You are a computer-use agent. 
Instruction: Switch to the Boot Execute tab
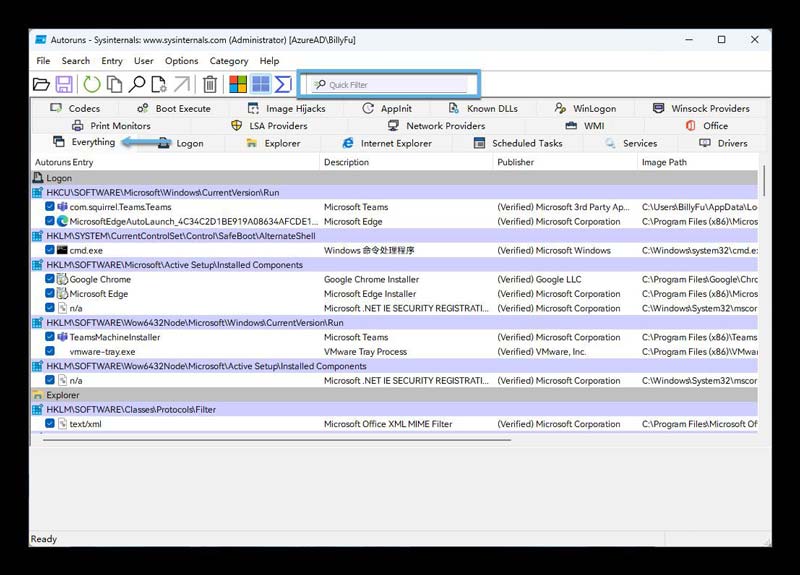pyautogui.click(x=174, y=108)
